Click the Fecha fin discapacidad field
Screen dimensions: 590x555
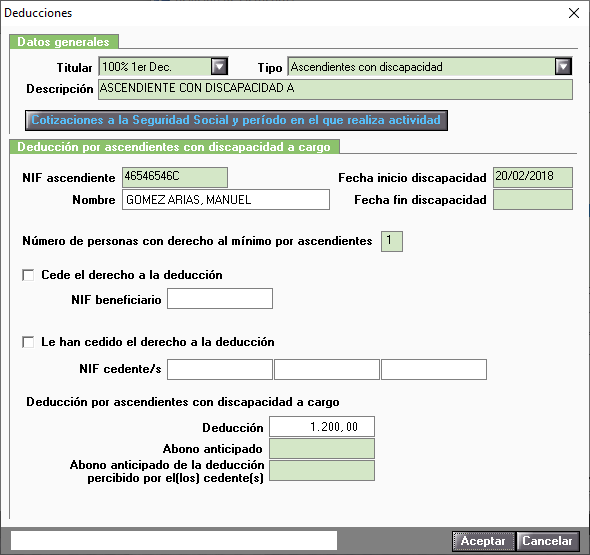(x=533, y=199)
